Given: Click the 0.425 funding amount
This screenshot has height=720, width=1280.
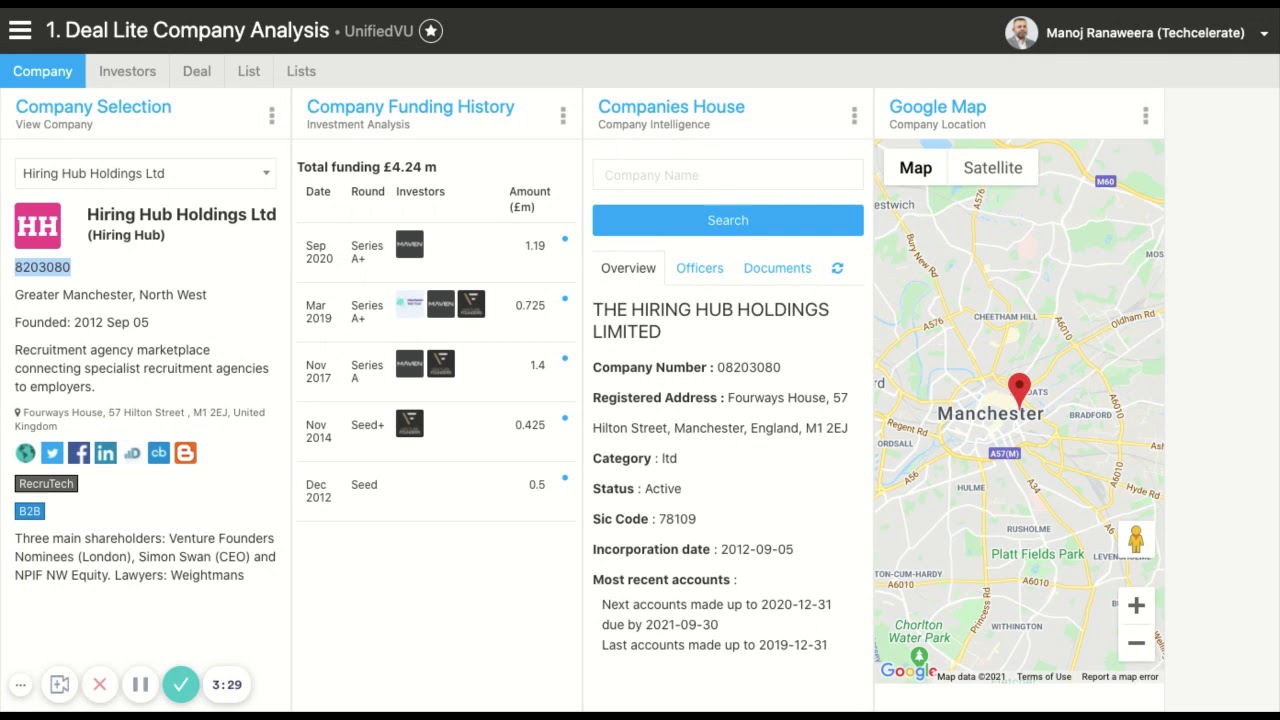Looking at the screenshot, I should tap(530, 425).
